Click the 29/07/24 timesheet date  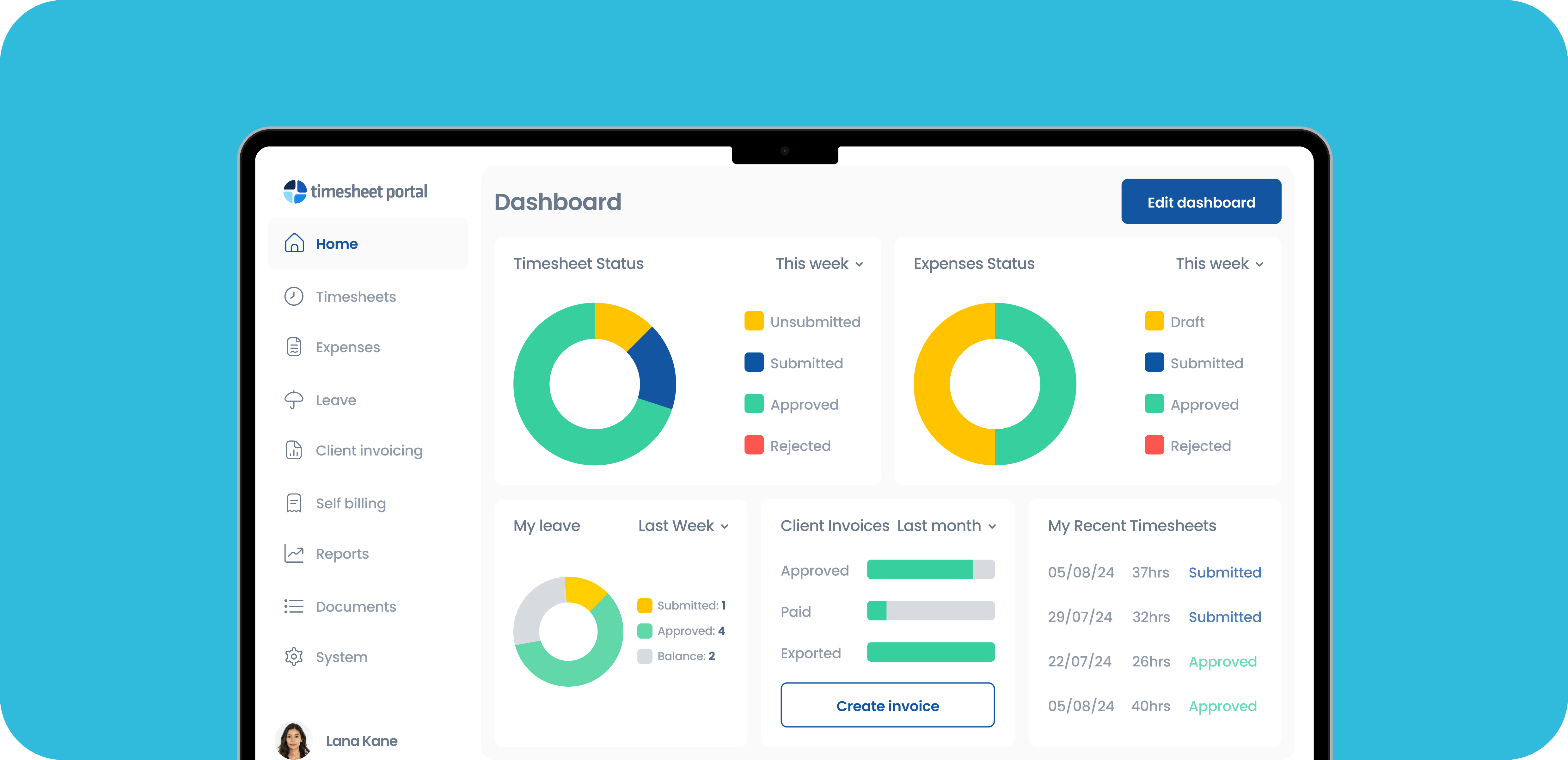pos(1080,617)
